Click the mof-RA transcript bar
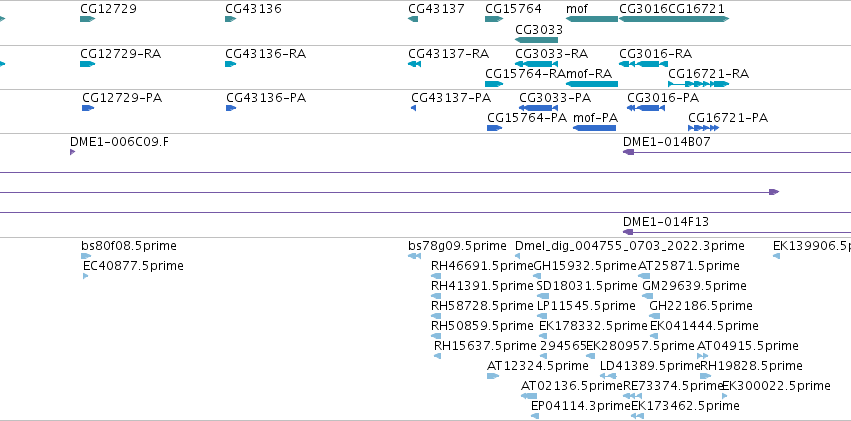This screenshot has height=421, width=851. [x=592, y=84]
